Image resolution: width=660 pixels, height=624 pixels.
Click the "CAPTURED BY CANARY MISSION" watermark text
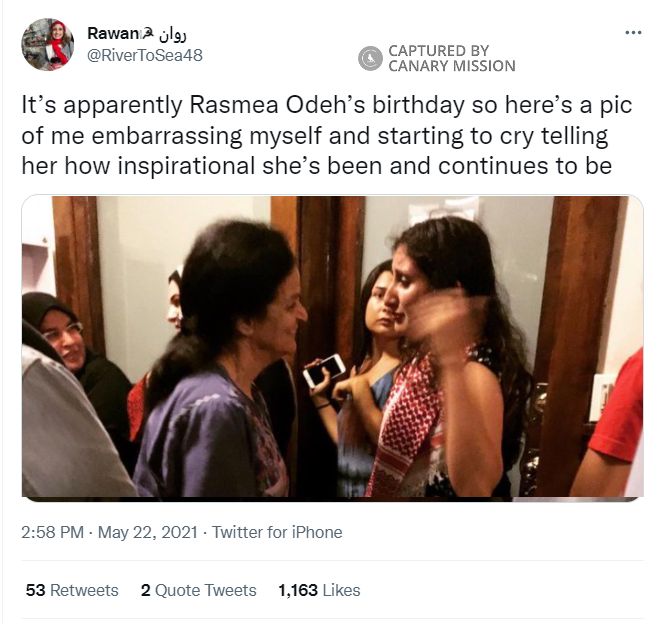(451, 58)
